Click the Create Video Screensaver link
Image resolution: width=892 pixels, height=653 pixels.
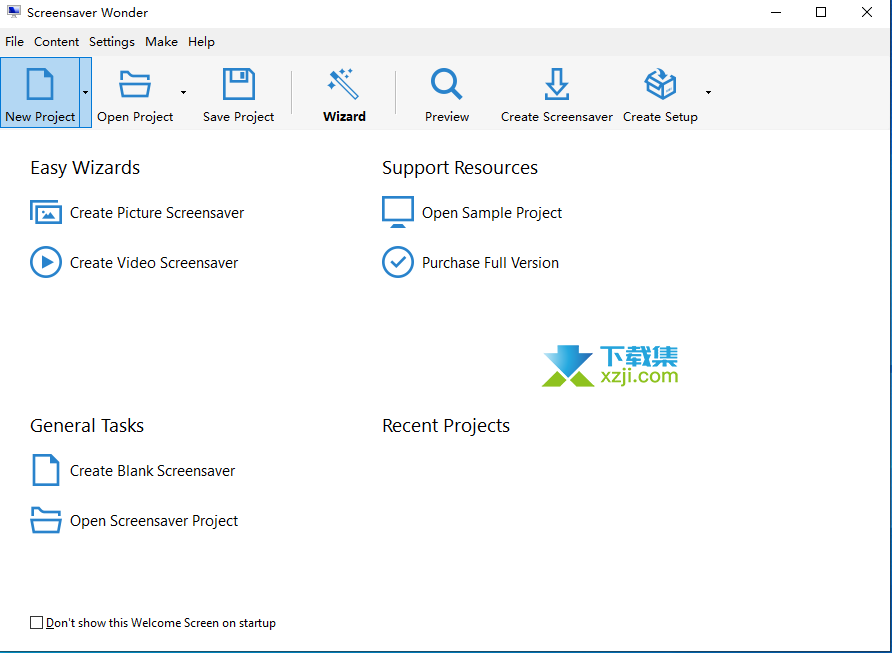(154, 263)
